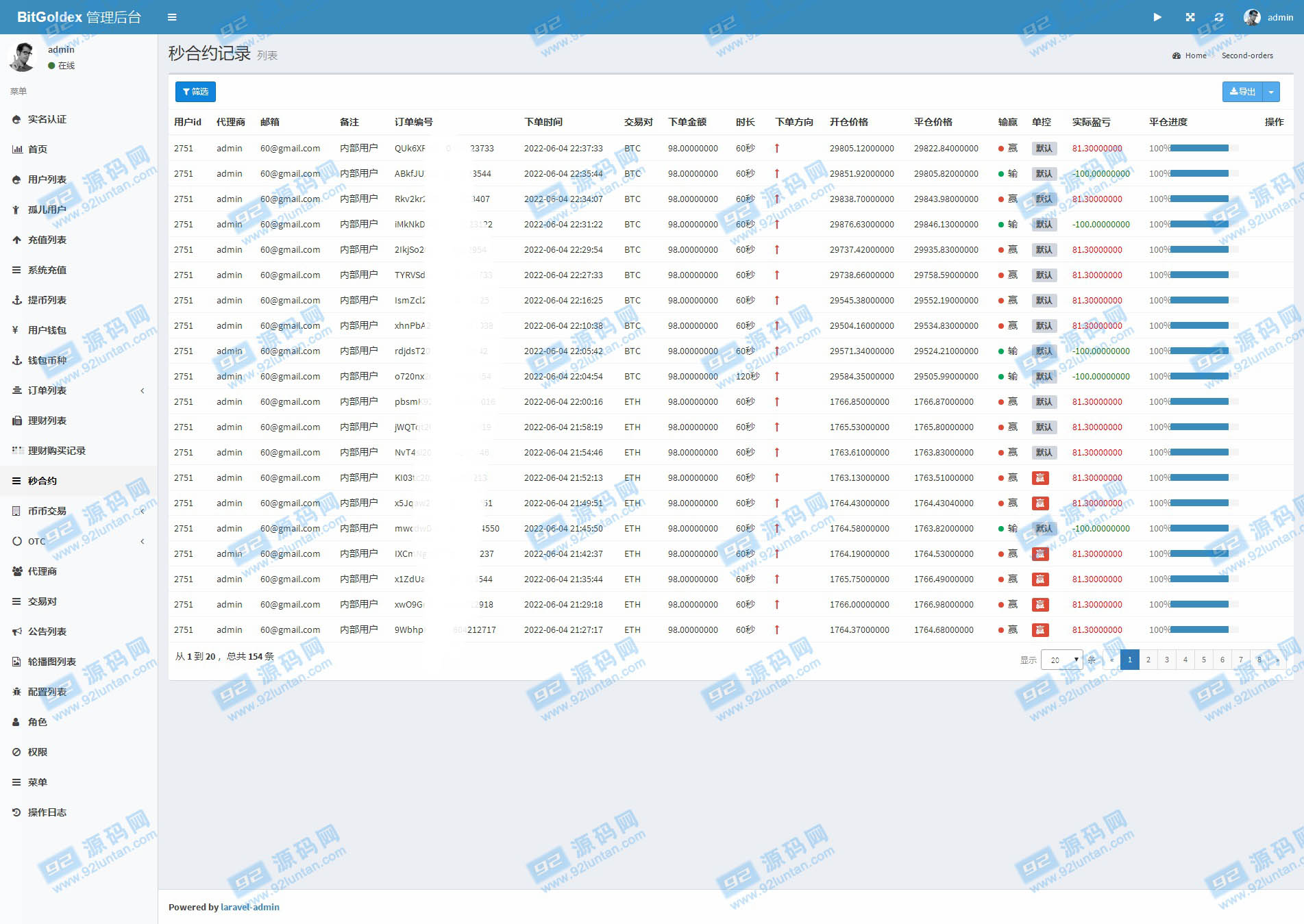
Task: Click the refresh icon in the header
Action: (1219, 17)
